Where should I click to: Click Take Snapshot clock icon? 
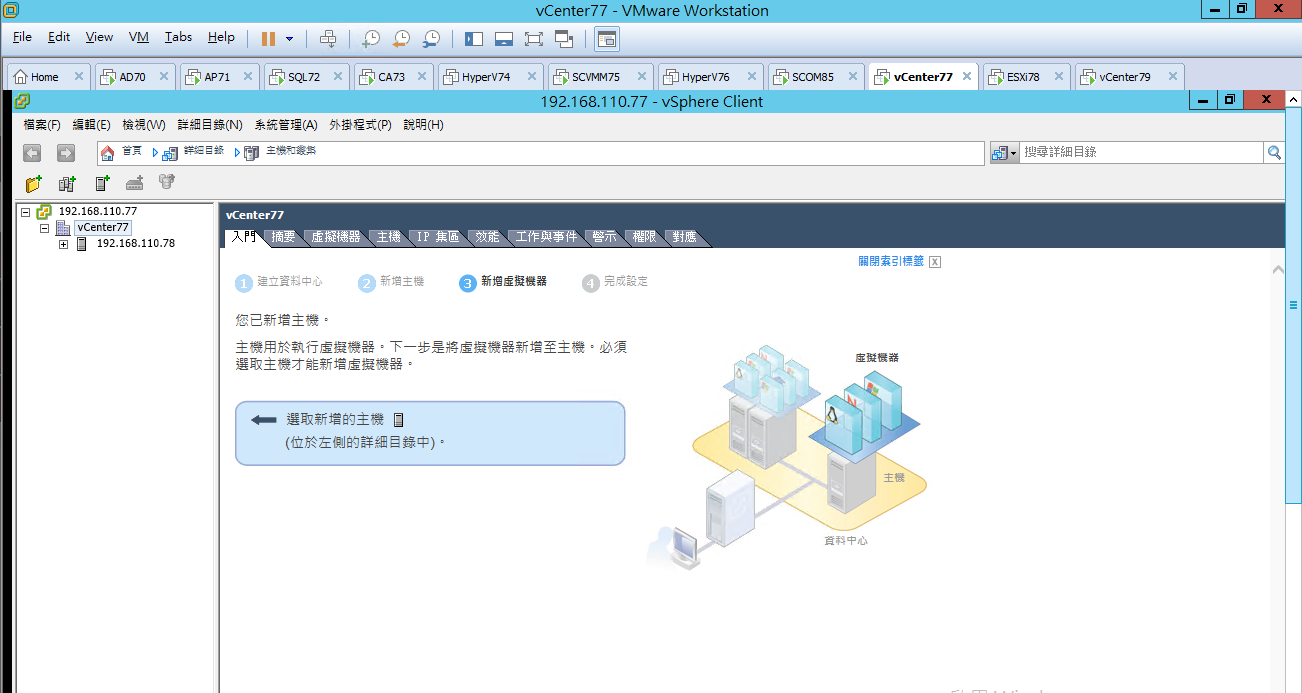pos(371,39)
